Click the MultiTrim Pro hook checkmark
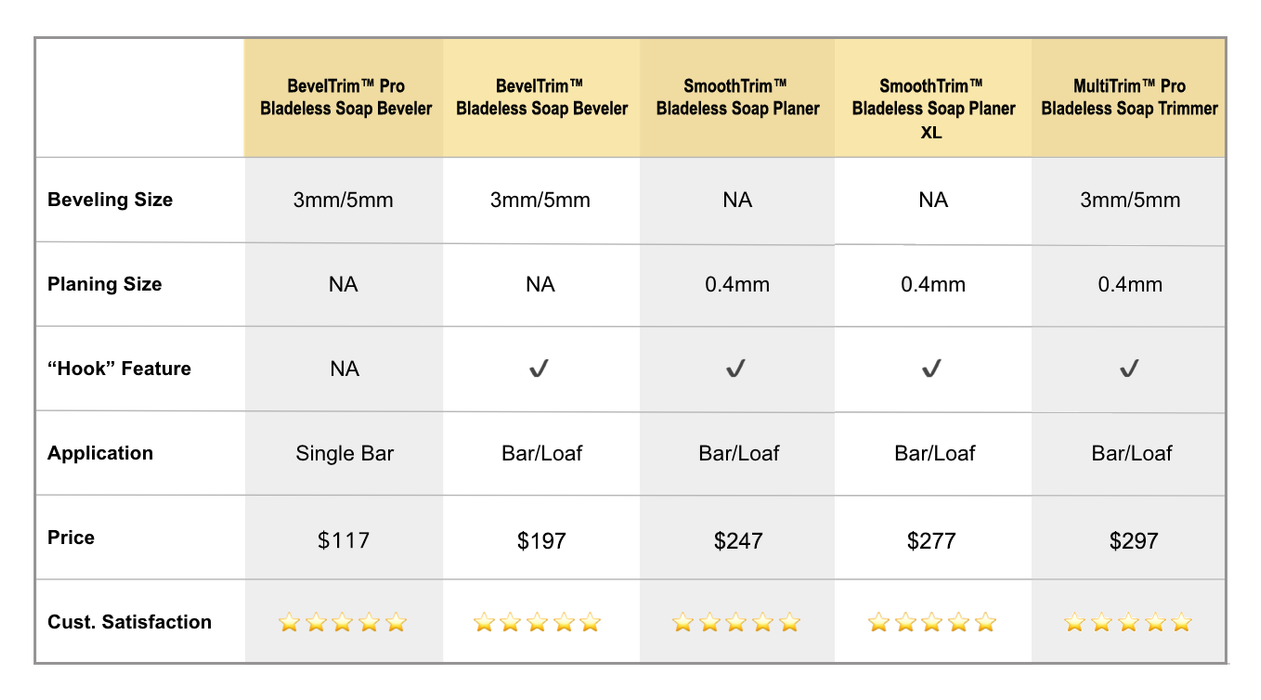 (1129, 369)
